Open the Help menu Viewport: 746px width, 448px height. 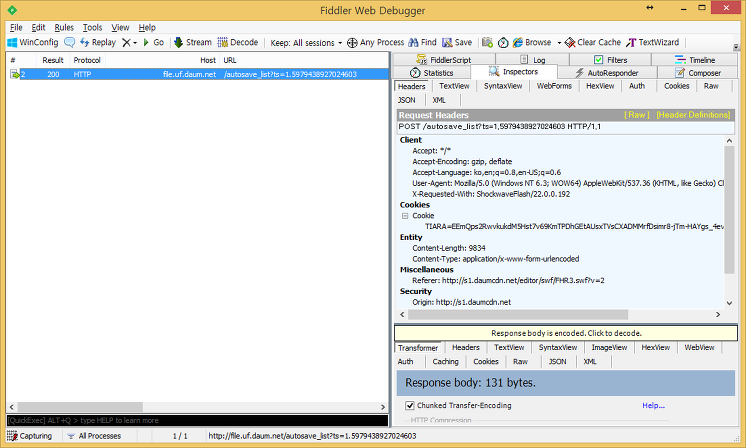(x=147, y=27)
